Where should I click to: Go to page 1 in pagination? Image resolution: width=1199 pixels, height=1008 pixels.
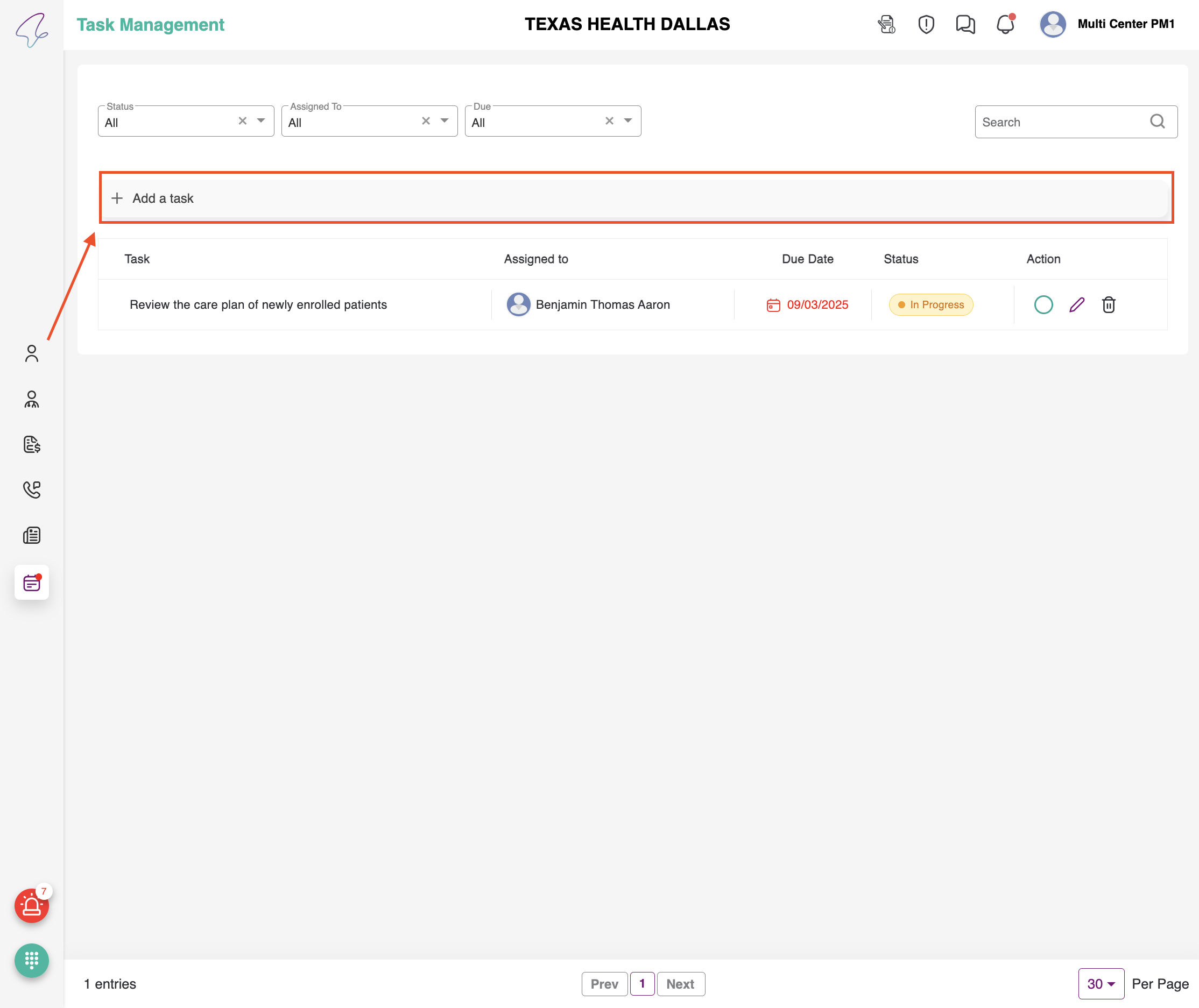pos(641,983)
